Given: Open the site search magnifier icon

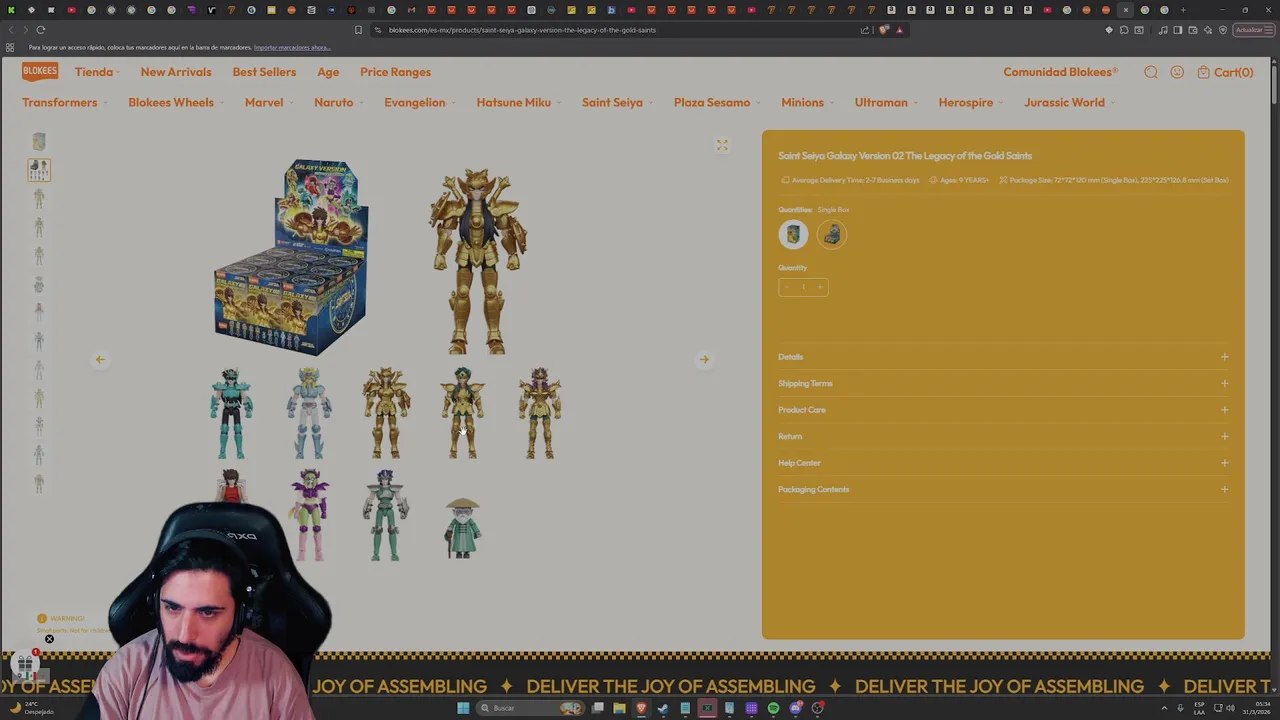Looking at the screenshot, I should tap(1151, 72).
